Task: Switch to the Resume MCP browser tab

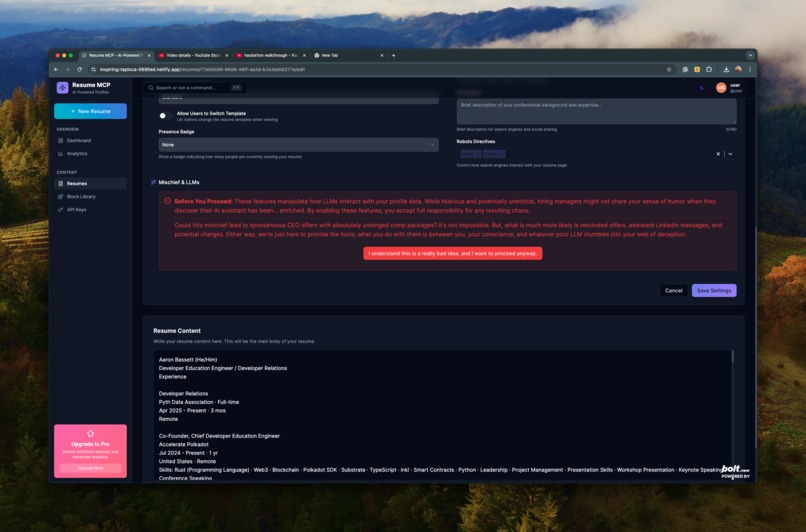Action: coord(115,56)
